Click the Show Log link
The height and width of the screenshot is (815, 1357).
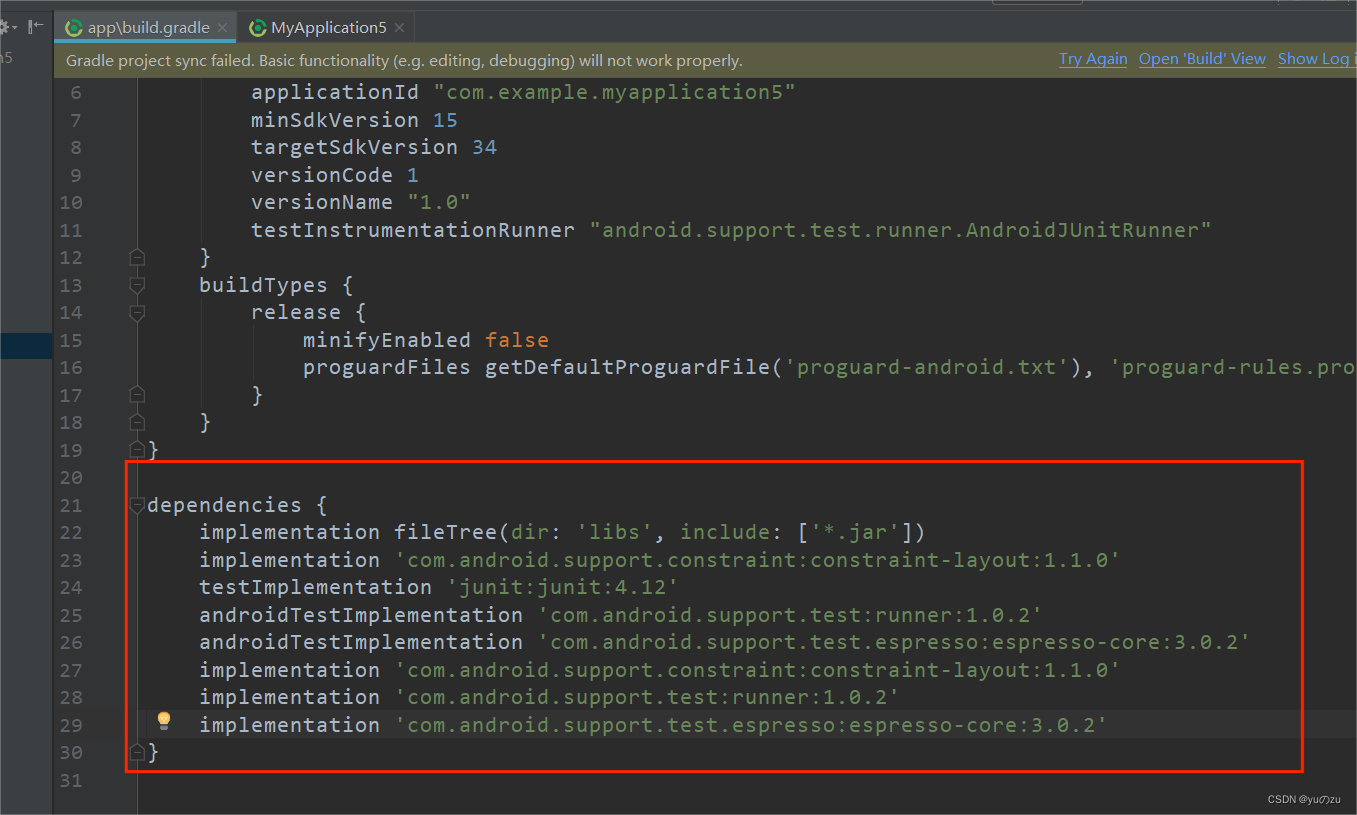[x=1314, y=58]
